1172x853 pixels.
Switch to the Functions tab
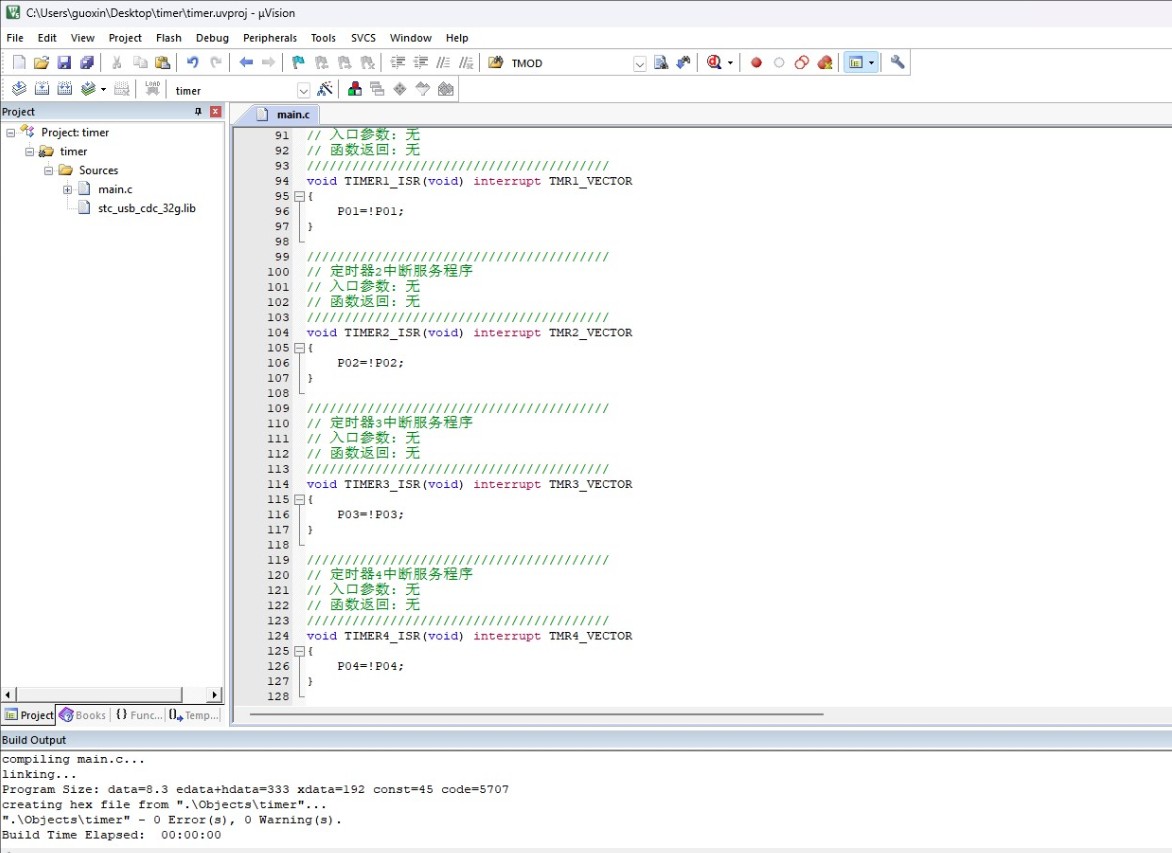point(138,715)
